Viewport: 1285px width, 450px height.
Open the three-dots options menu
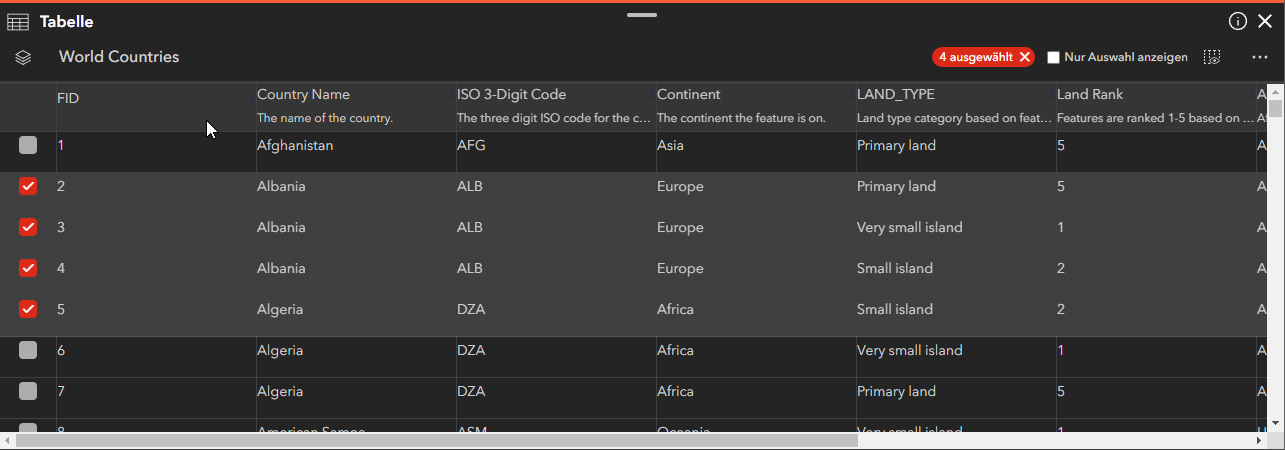pyautogui.click(x=1260, y=58)
